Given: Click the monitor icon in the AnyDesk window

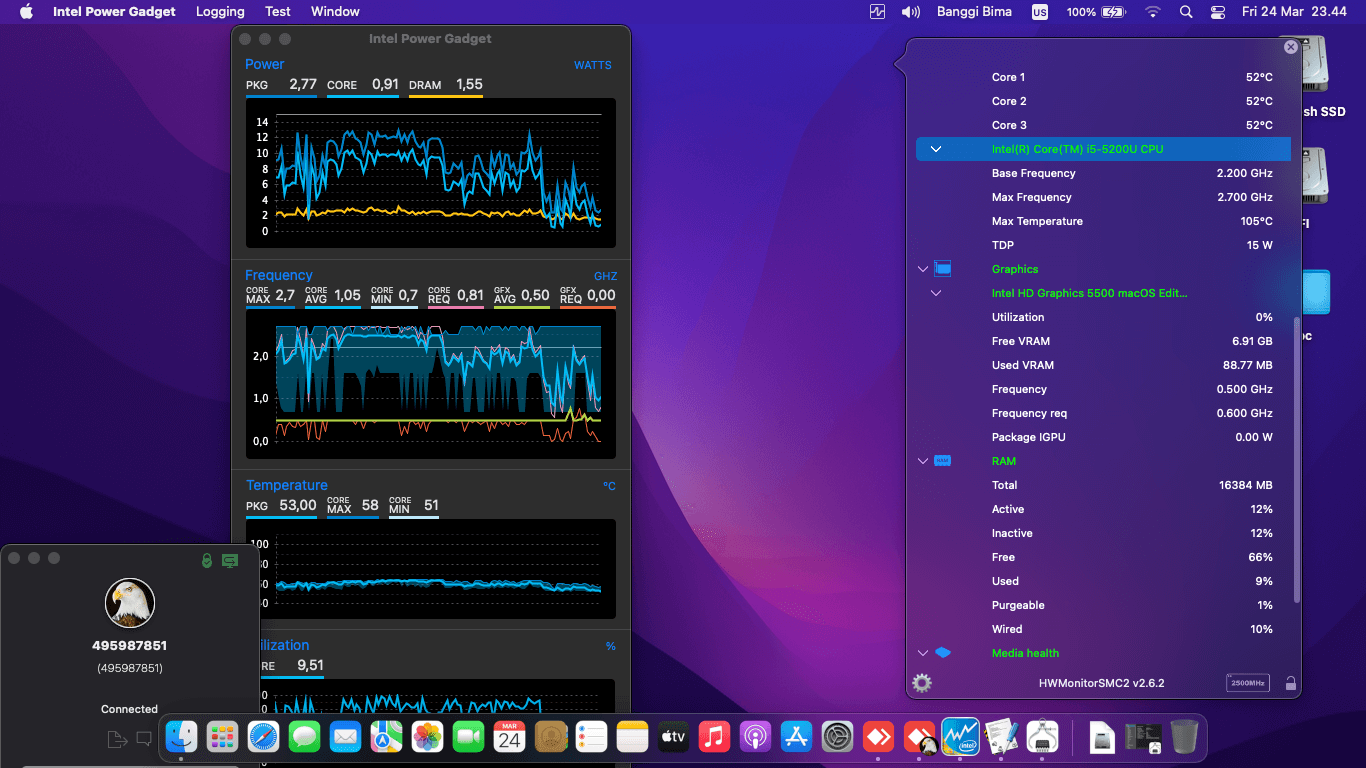Looking at the screenshot, I should coord(229,561).
